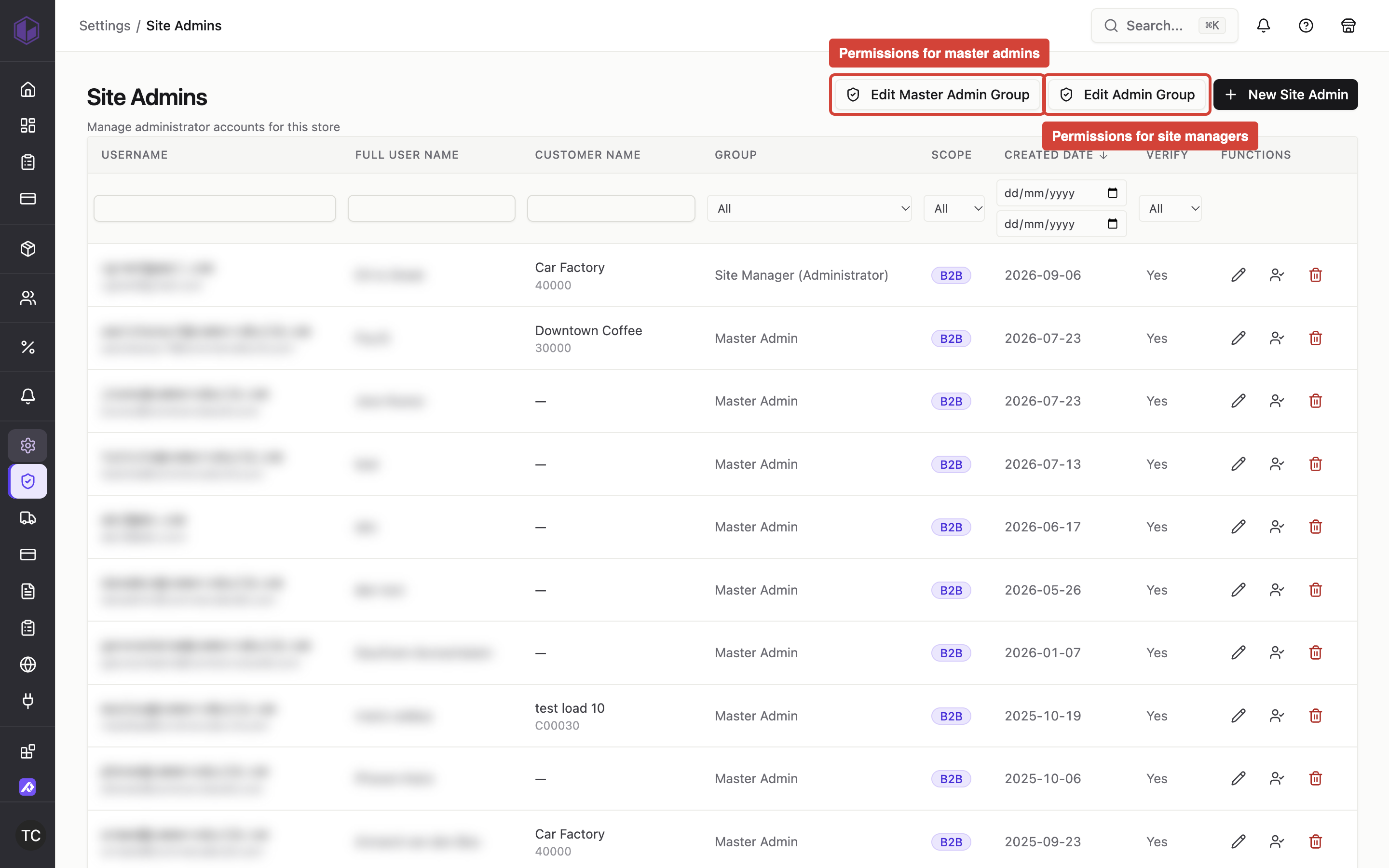Open the Group filter dropdown
Viewport: 1389px width, 868px height.
coord(809,208)
